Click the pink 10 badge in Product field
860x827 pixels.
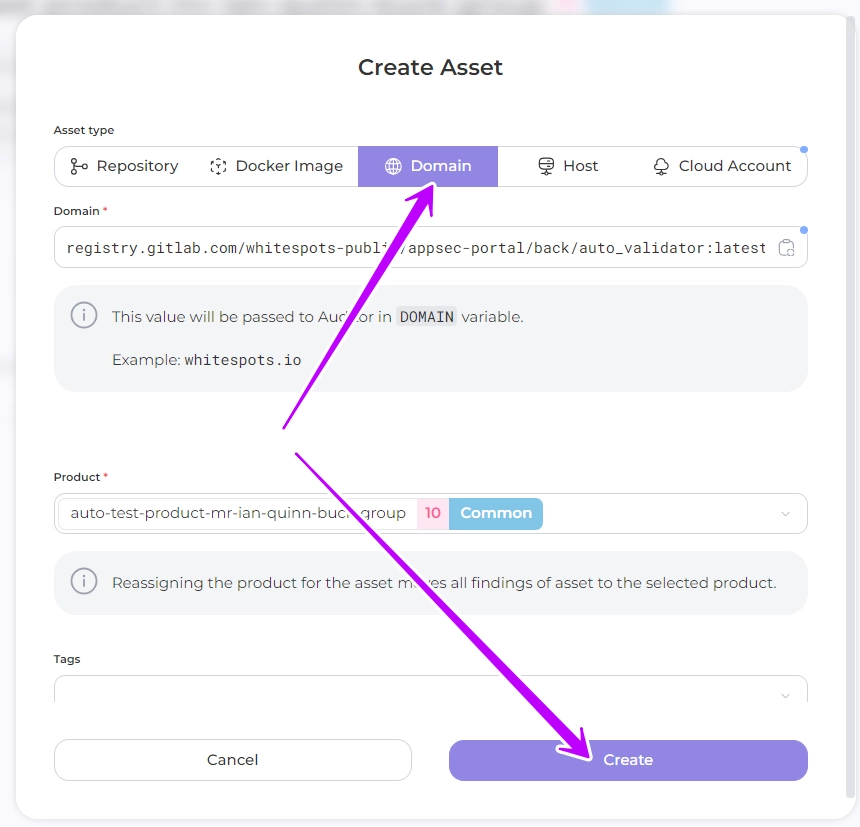[433, 513]
